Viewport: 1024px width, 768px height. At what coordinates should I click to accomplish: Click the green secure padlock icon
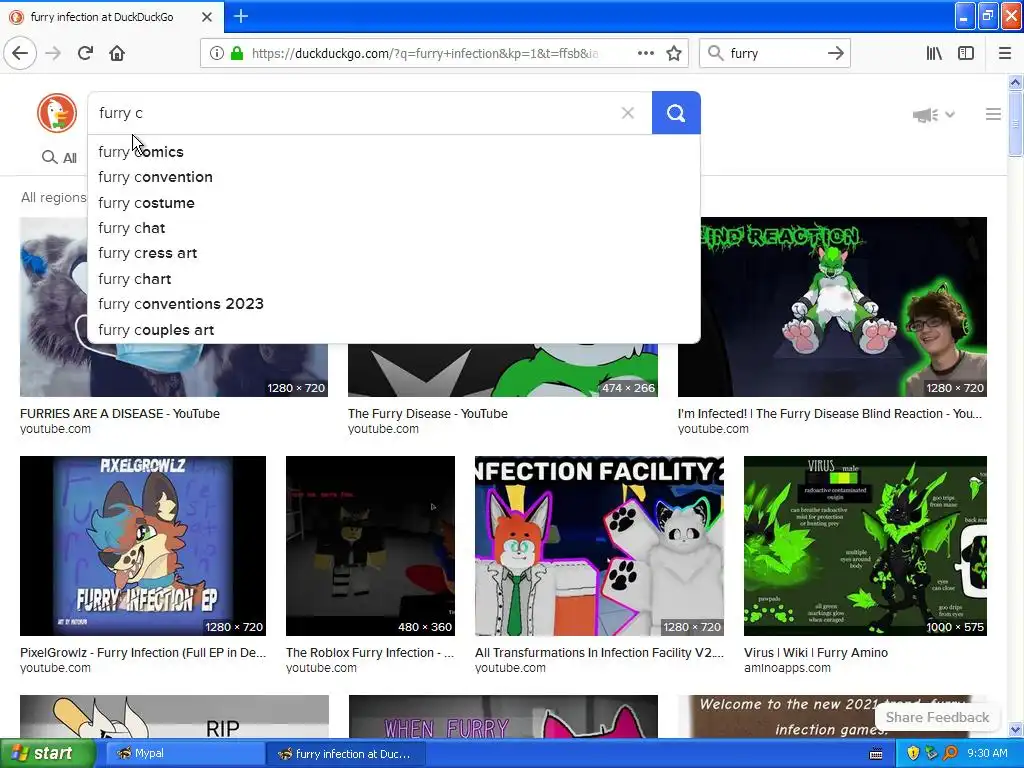coord(237,53)
